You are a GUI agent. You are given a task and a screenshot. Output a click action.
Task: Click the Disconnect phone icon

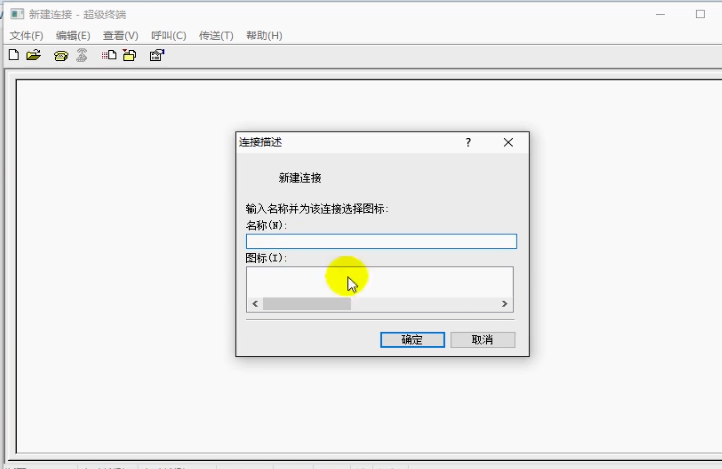(82, 55)
